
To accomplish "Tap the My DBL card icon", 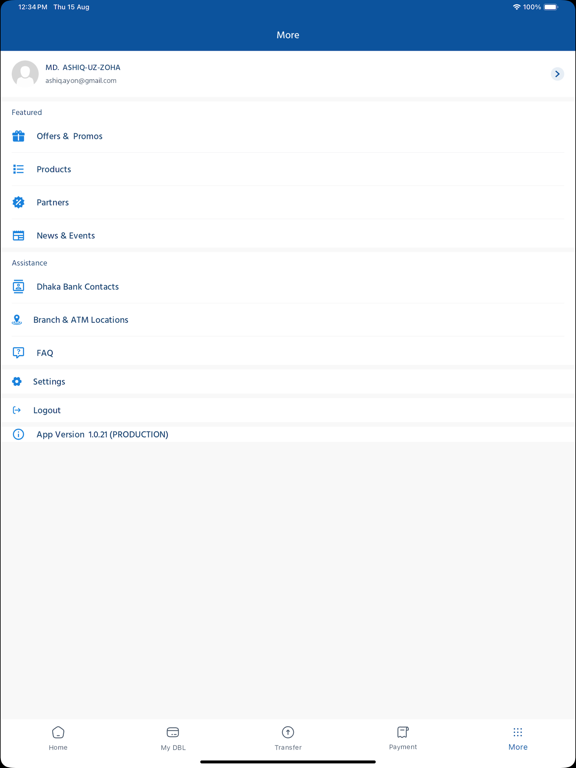I will pyautogui.click(x=173, y=732).
